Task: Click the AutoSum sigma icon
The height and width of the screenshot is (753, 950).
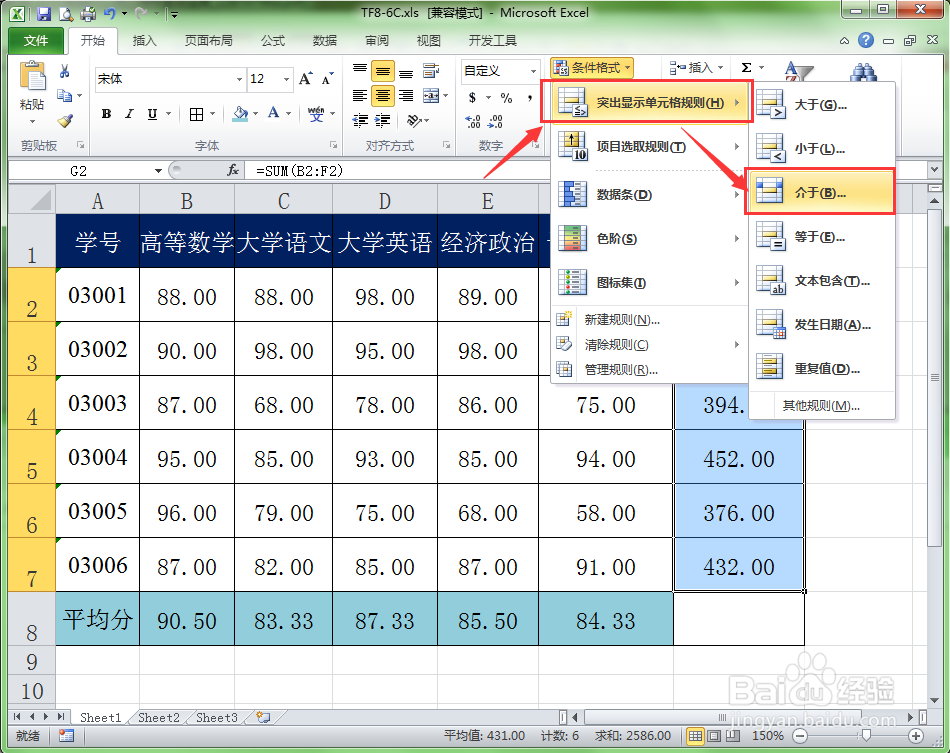Action: point(746,67)
